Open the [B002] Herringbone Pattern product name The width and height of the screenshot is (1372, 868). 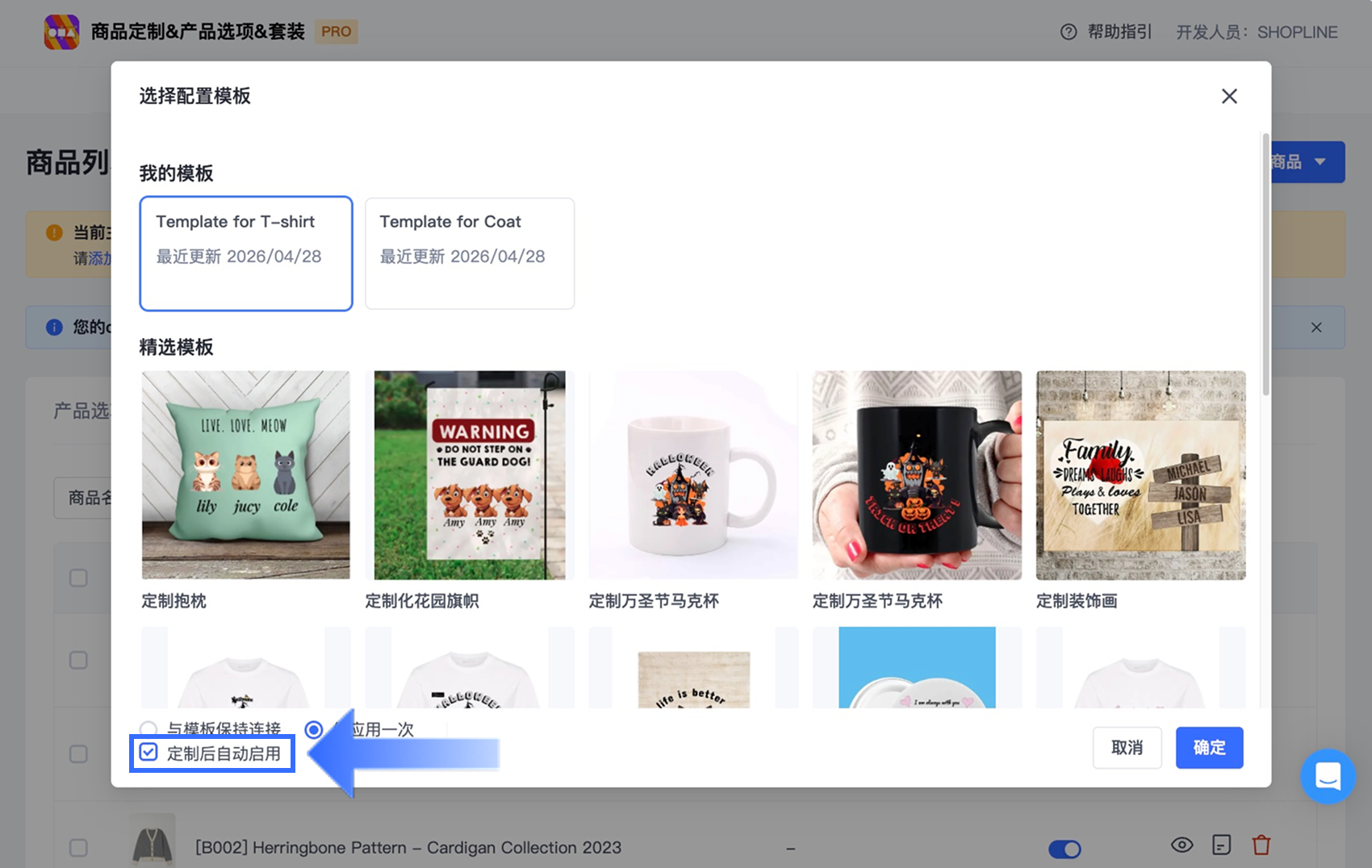[x=408, y=847]
